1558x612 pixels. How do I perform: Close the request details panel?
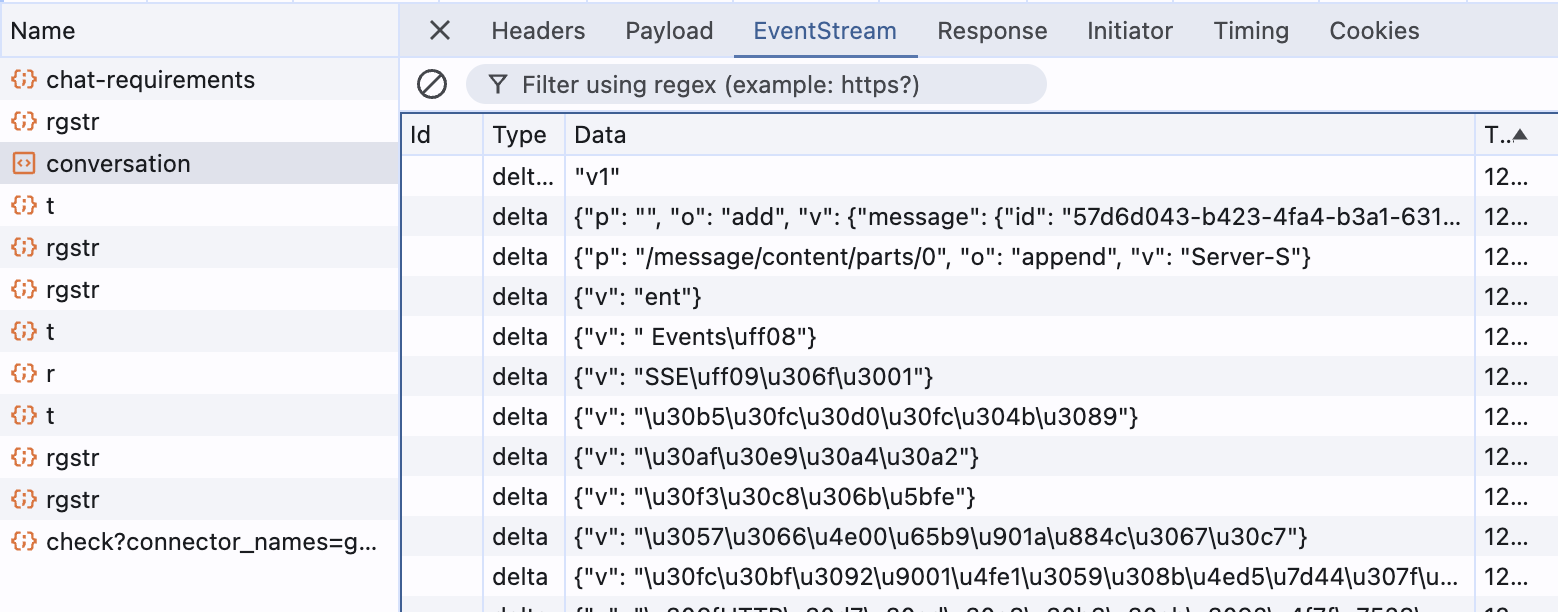440,31
